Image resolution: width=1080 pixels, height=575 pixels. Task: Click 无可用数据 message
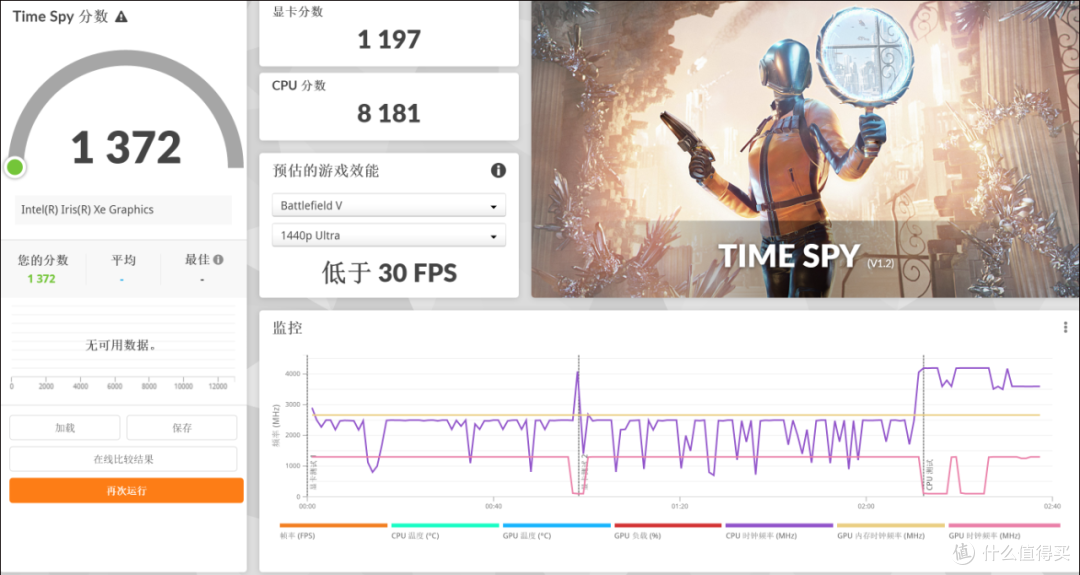tap(121, 345)
